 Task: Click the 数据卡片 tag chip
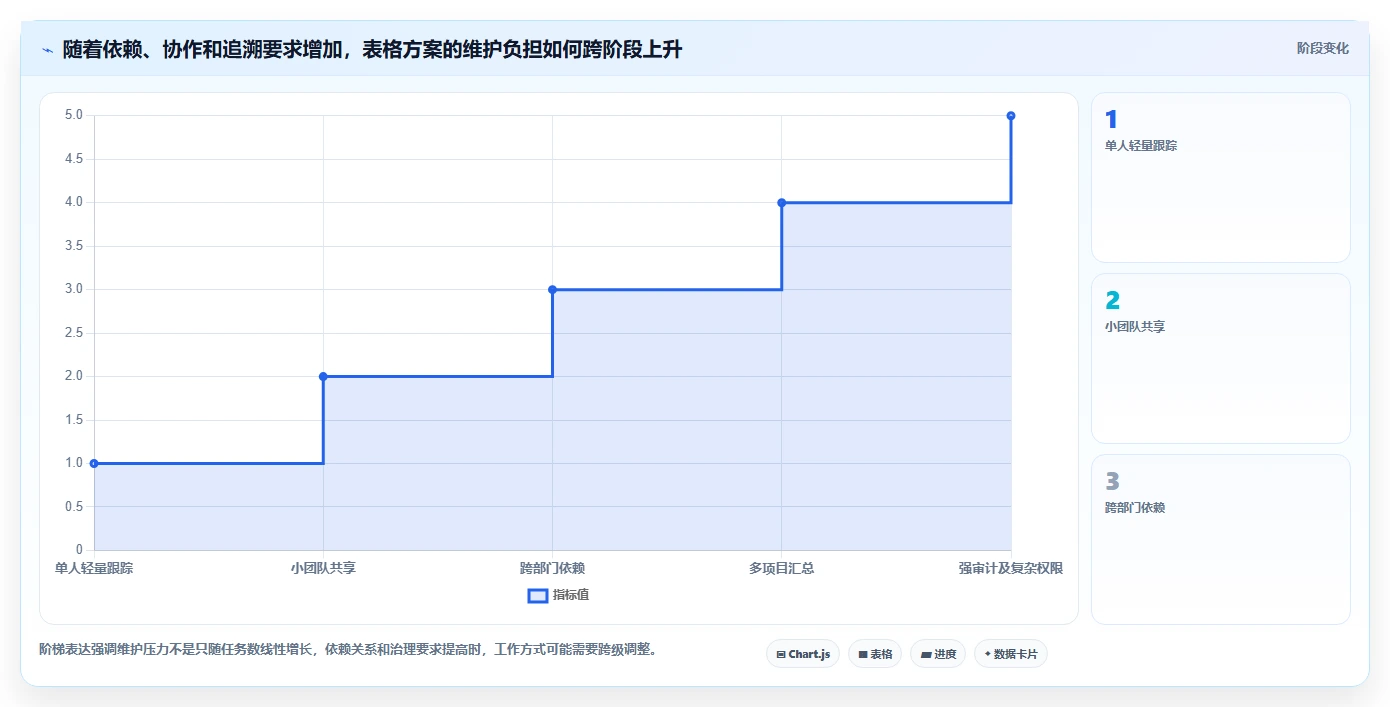coord(1011,654)
